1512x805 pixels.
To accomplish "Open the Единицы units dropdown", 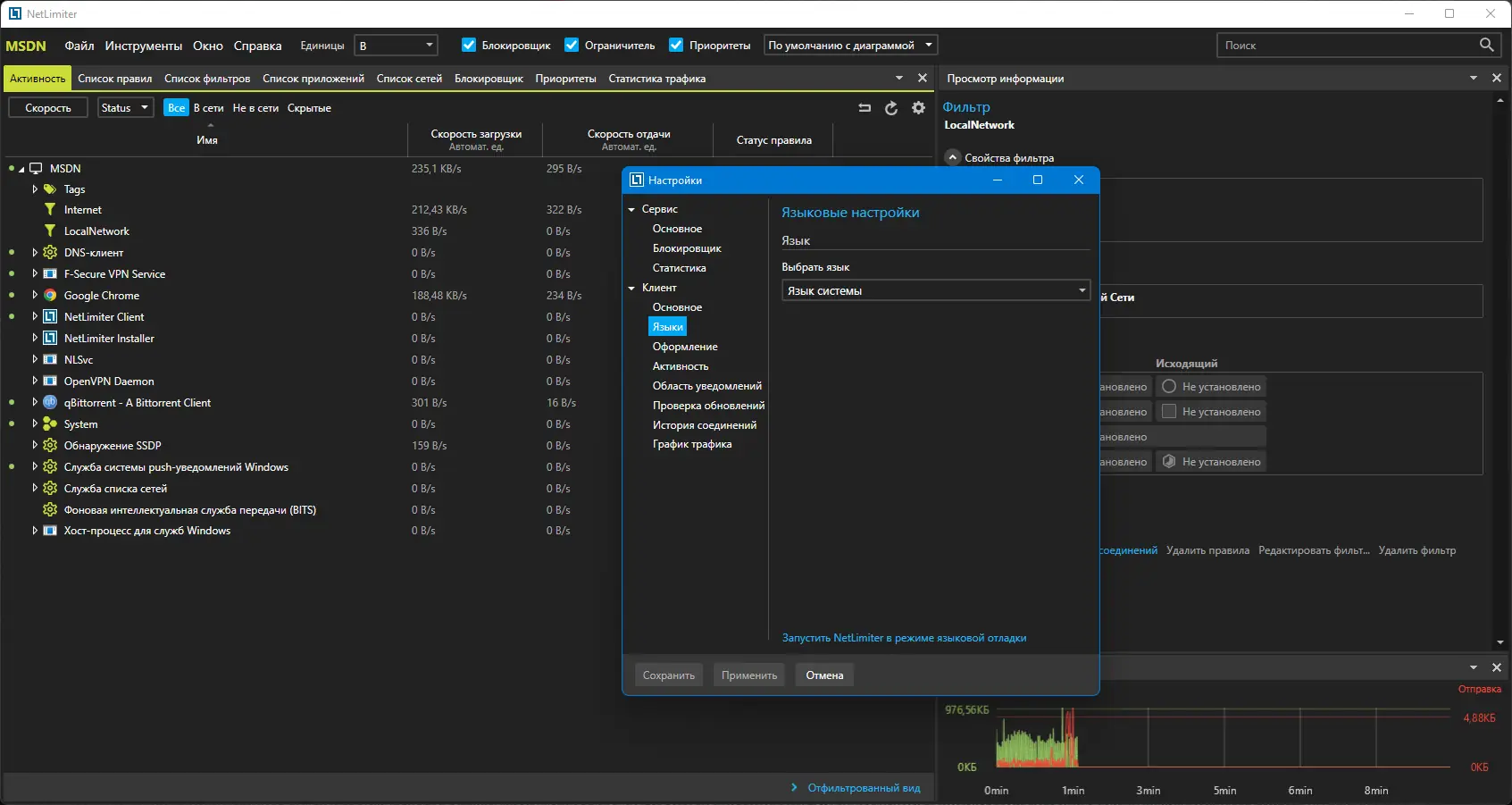I will (396, 46).
